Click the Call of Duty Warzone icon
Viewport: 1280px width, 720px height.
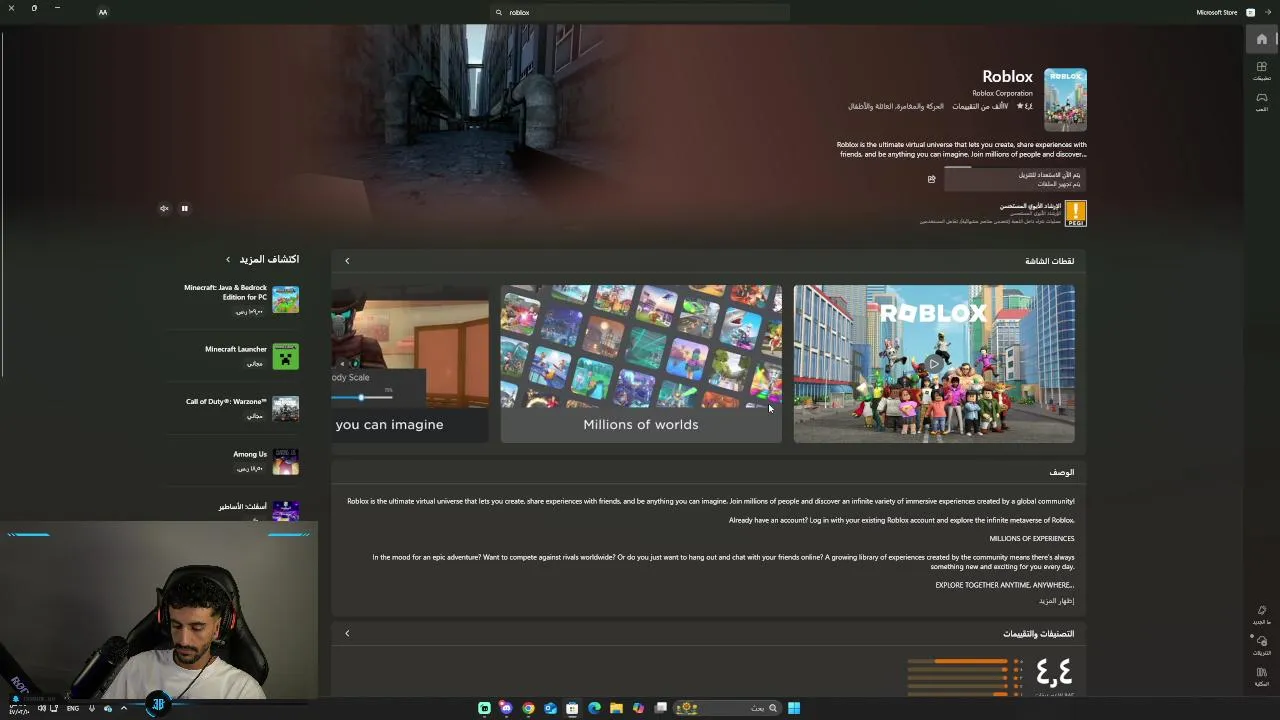pos(285,408)
